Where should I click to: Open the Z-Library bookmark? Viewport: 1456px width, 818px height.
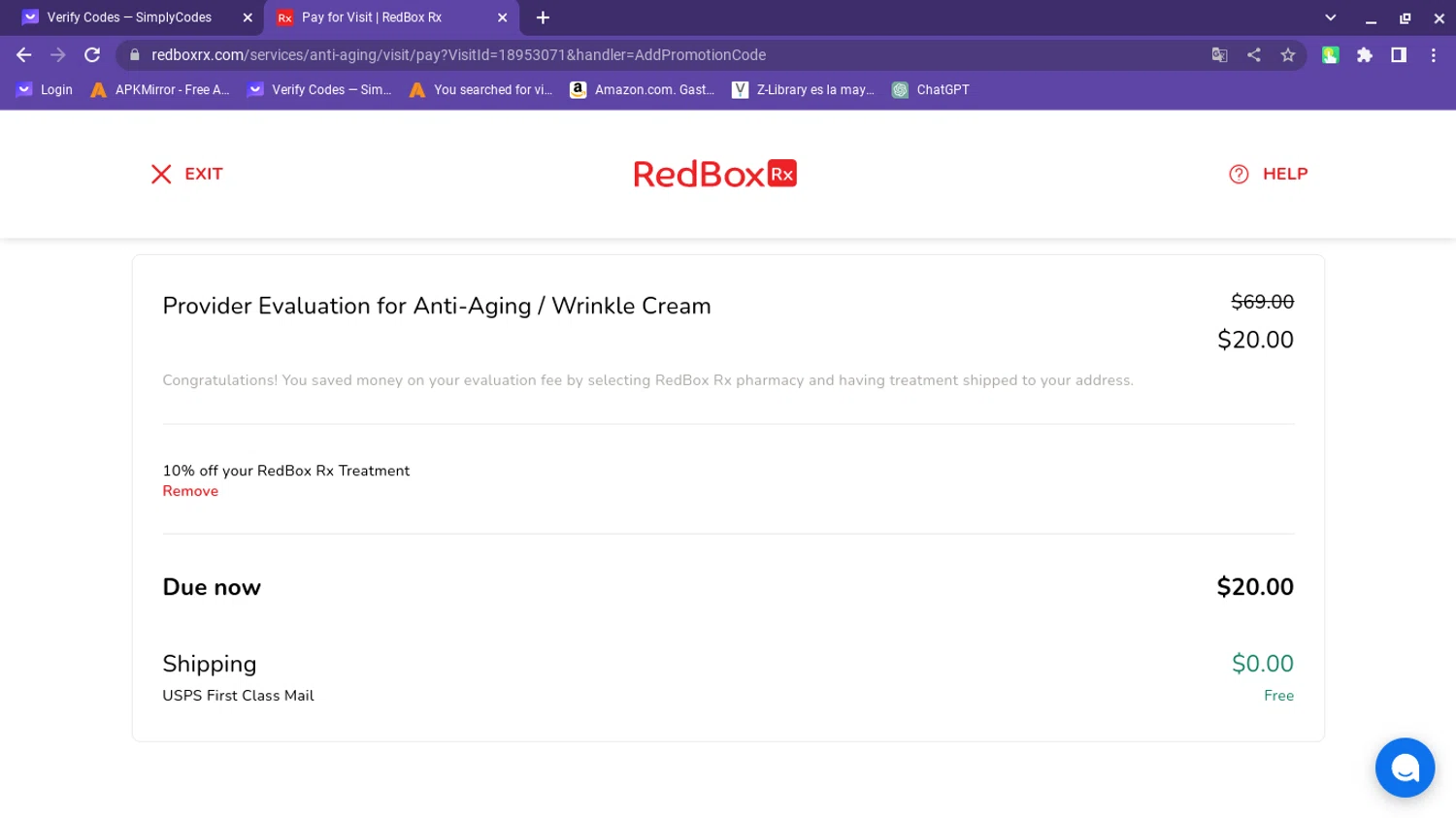(803, 90)
